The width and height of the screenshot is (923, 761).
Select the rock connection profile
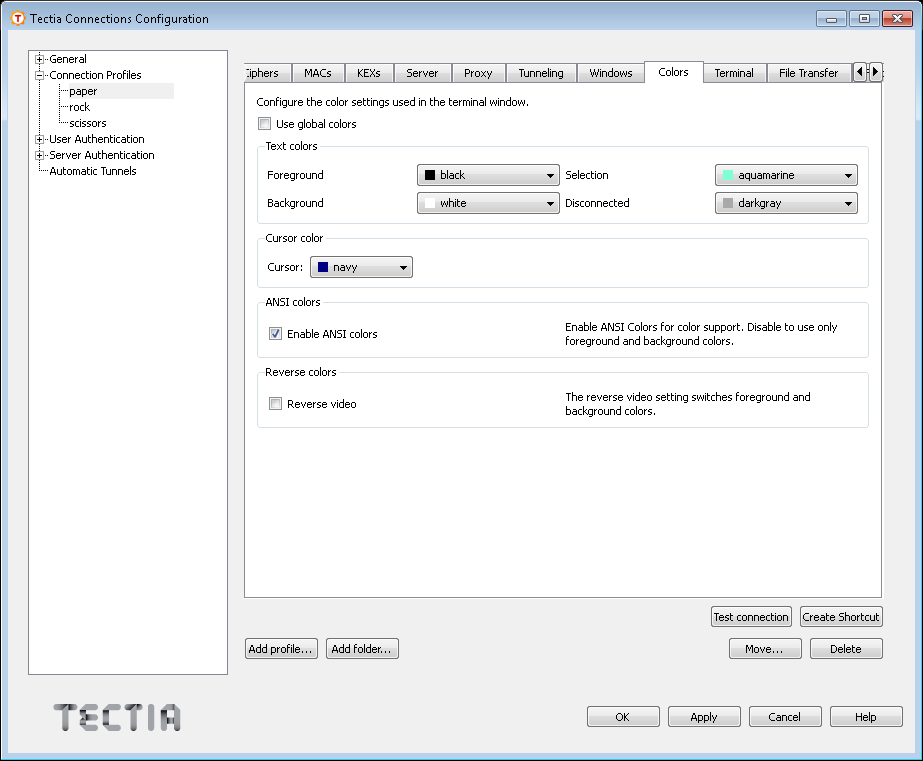click(x=79, y=107)
